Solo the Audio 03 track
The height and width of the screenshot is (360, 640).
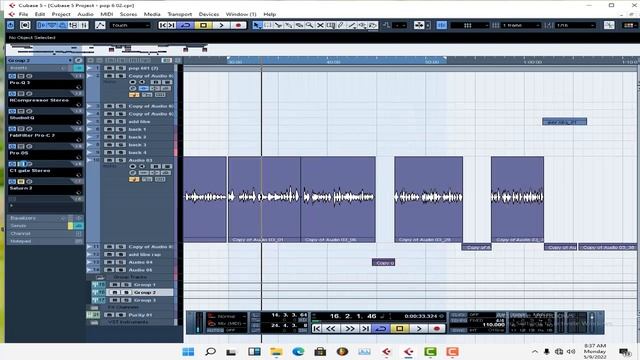(x=120, y=160)
